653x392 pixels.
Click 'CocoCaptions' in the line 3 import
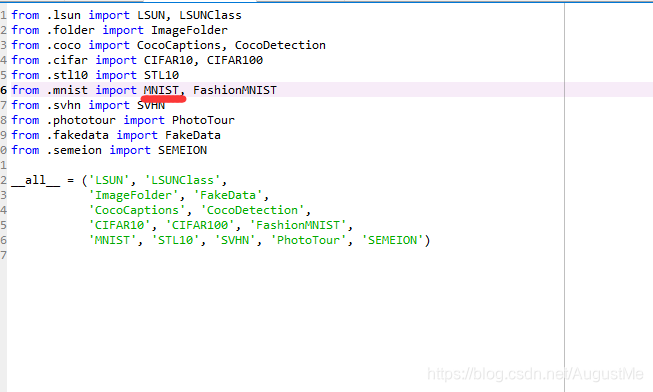point(179,45)
